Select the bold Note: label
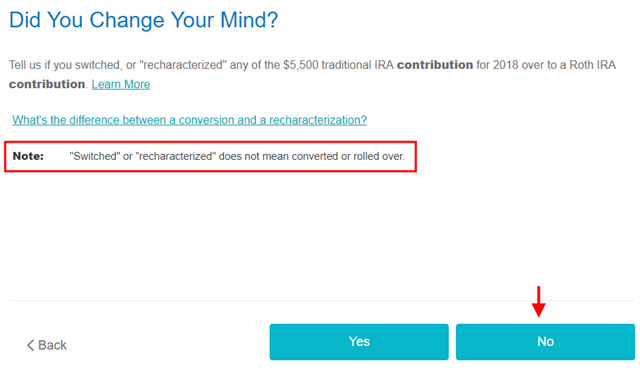 28,156
